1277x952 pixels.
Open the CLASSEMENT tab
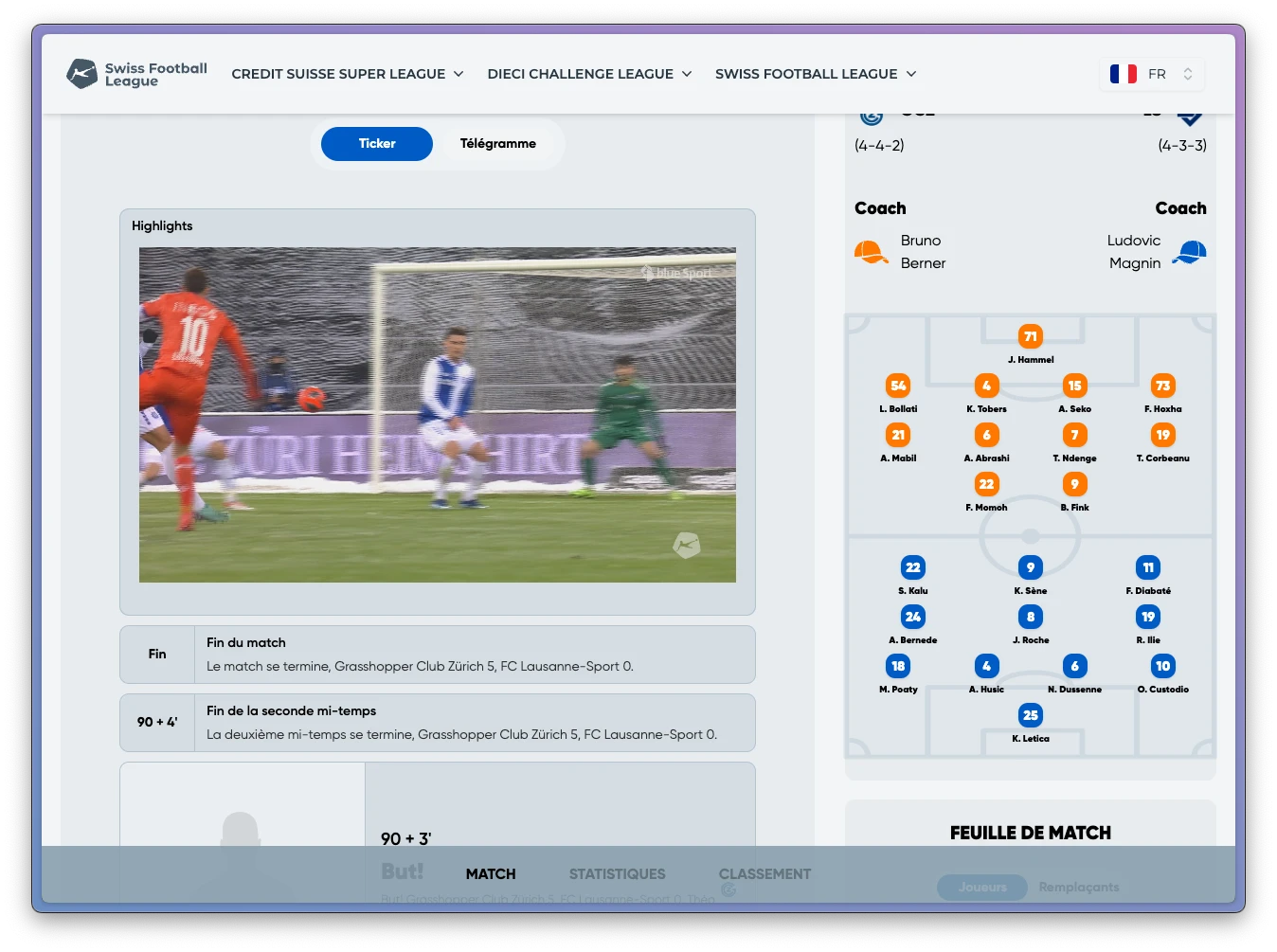coord(764,874)
